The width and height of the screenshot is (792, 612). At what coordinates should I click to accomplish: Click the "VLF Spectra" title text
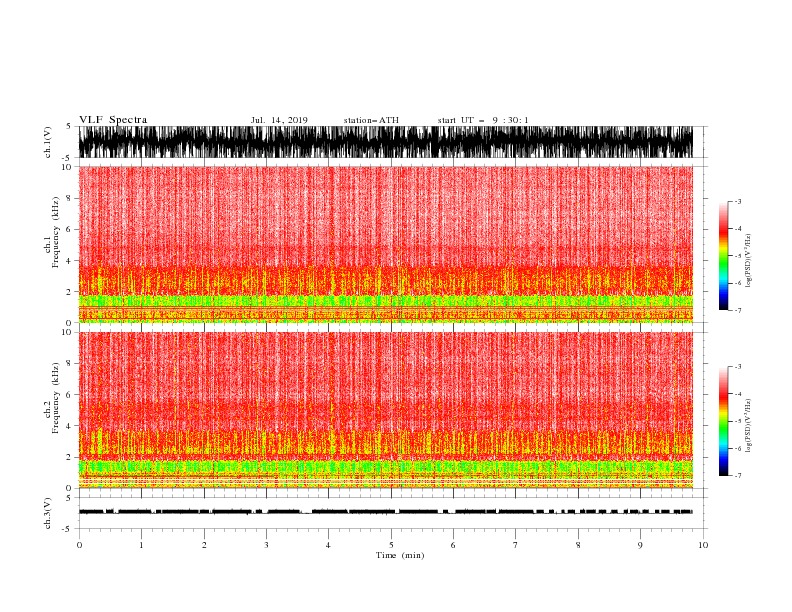(113, 120)
